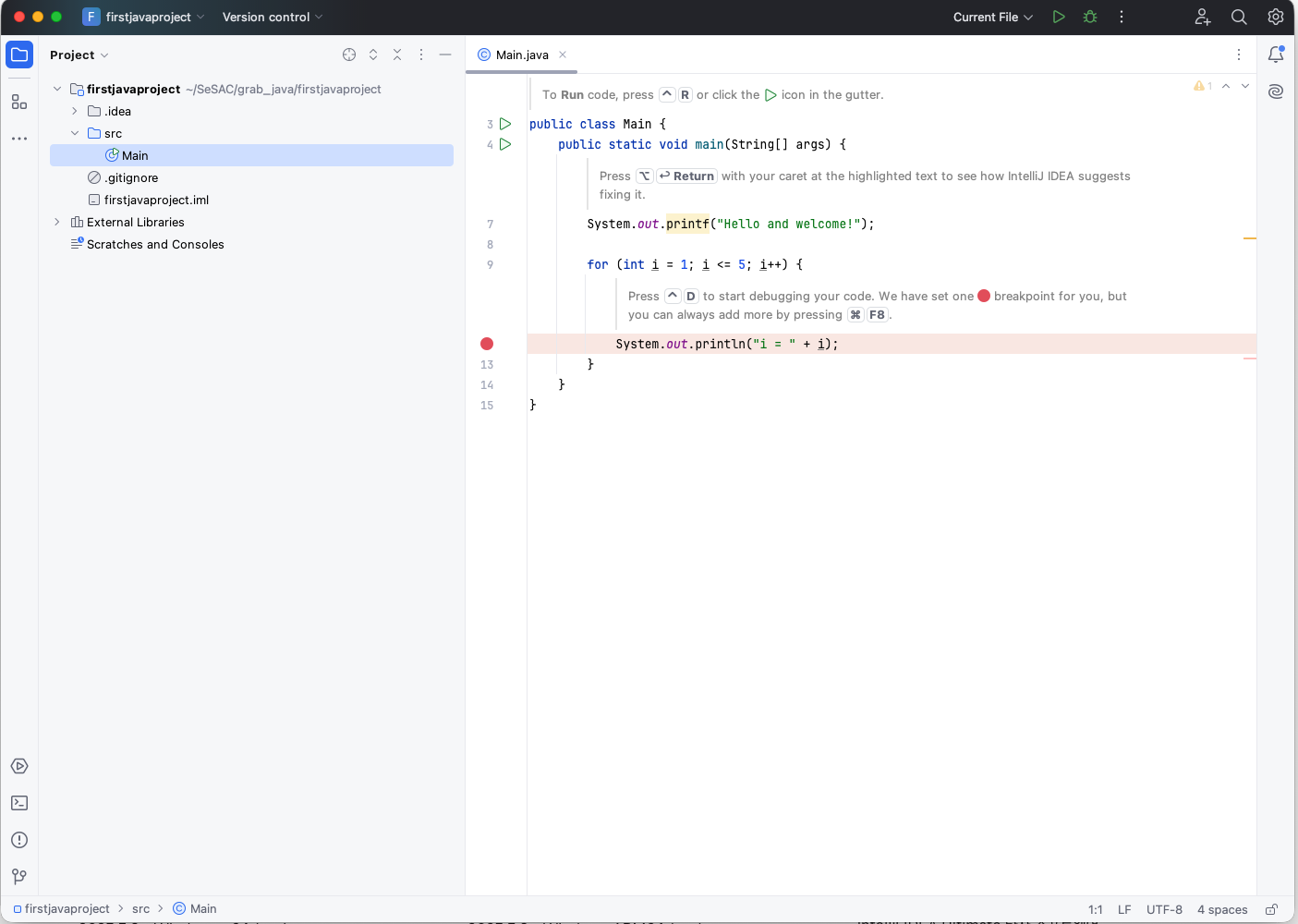Open the Current File run configuration dropdown
The width and height of the screenshot is (1298, 924).
[x=993, y=17]
